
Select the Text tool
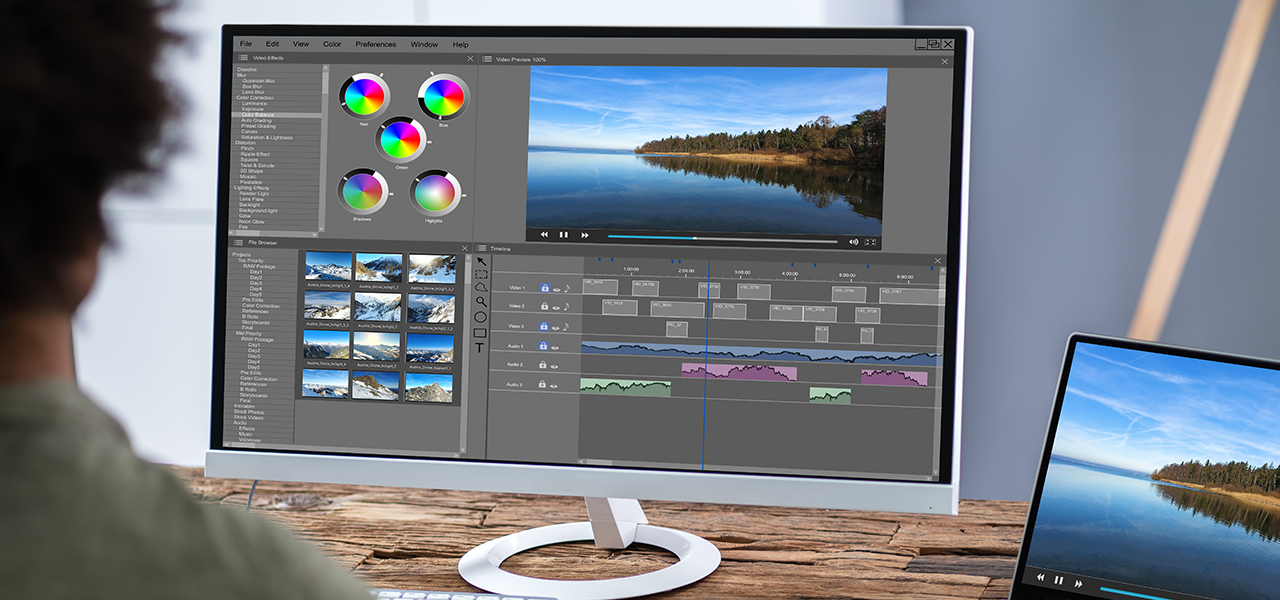480,348
